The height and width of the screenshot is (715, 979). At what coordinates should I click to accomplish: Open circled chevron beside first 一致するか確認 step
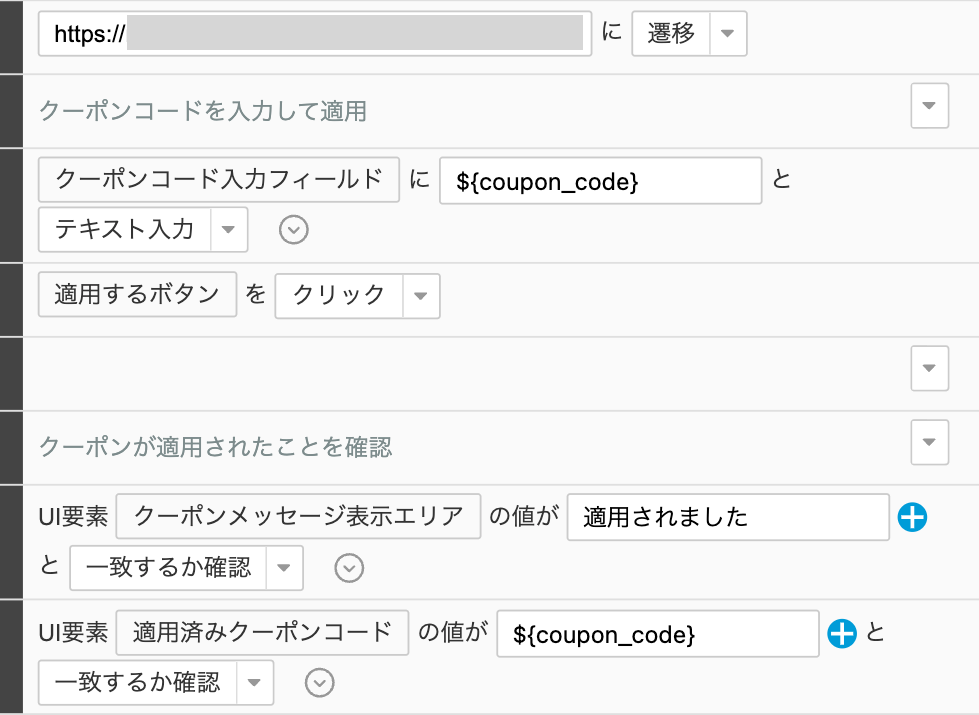pyautogui.click(x=348, y=568)
